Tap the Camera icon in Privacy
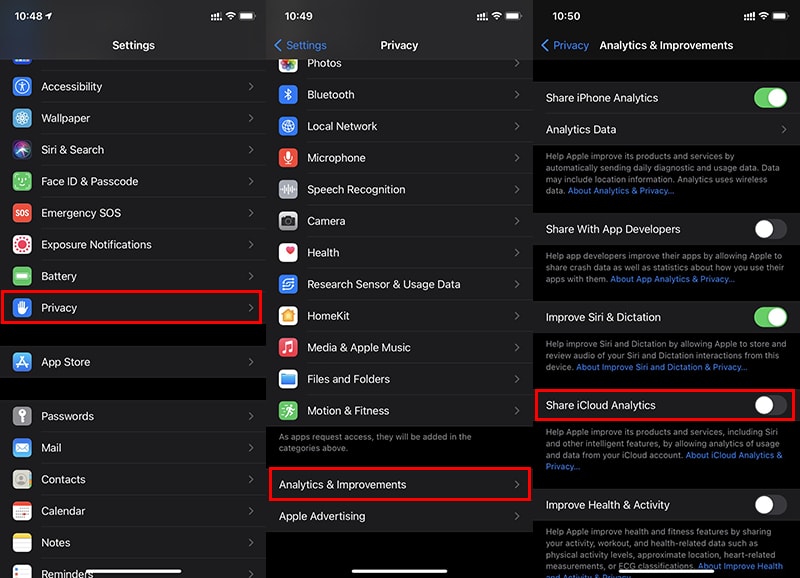800x578 pixels. [x=288, y=221]
